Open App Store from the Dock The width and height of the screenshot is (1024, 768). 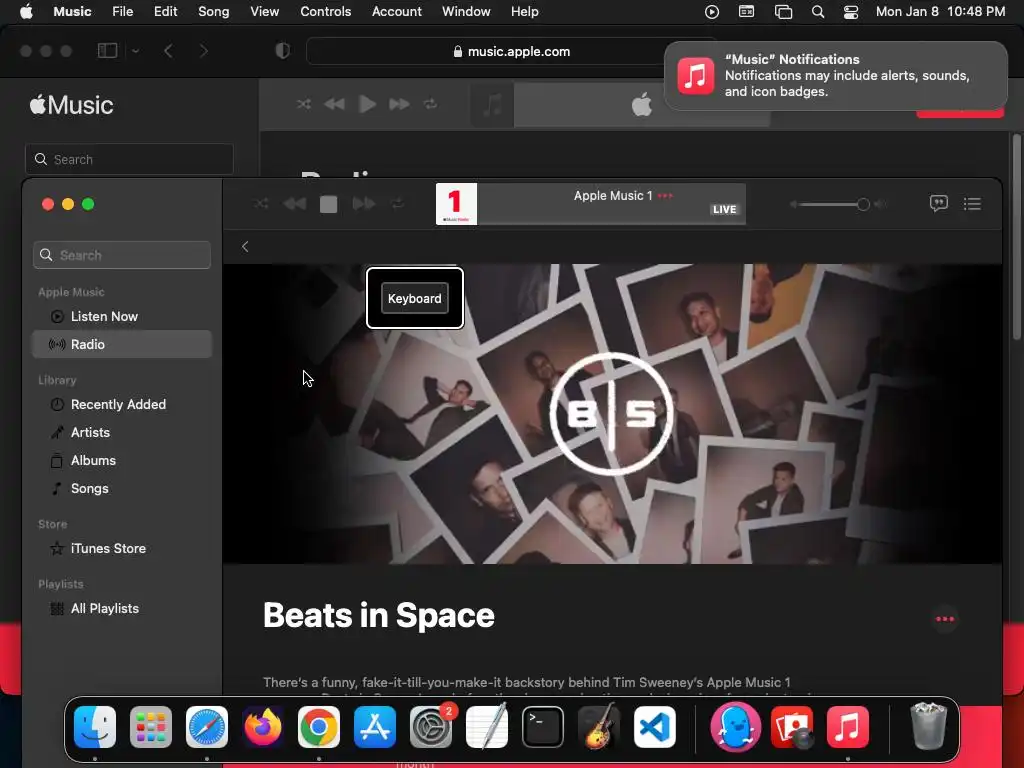tap(375, 727)
